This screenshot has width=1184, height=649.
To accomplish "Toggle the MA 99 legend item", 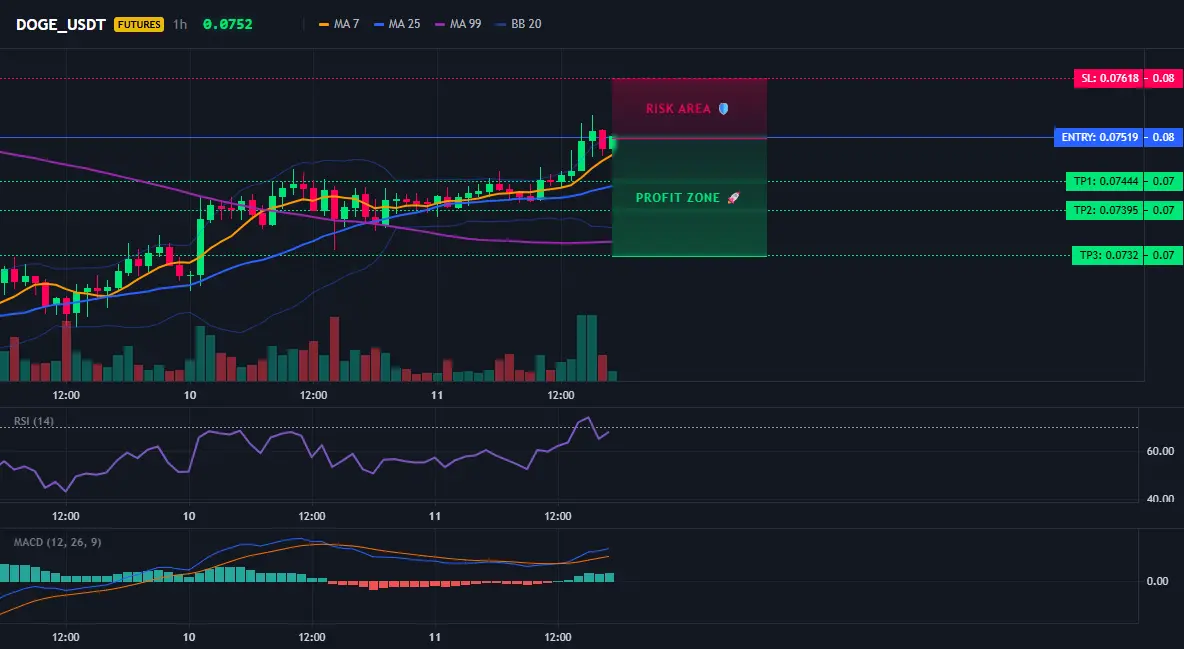I will click(458, 24).
